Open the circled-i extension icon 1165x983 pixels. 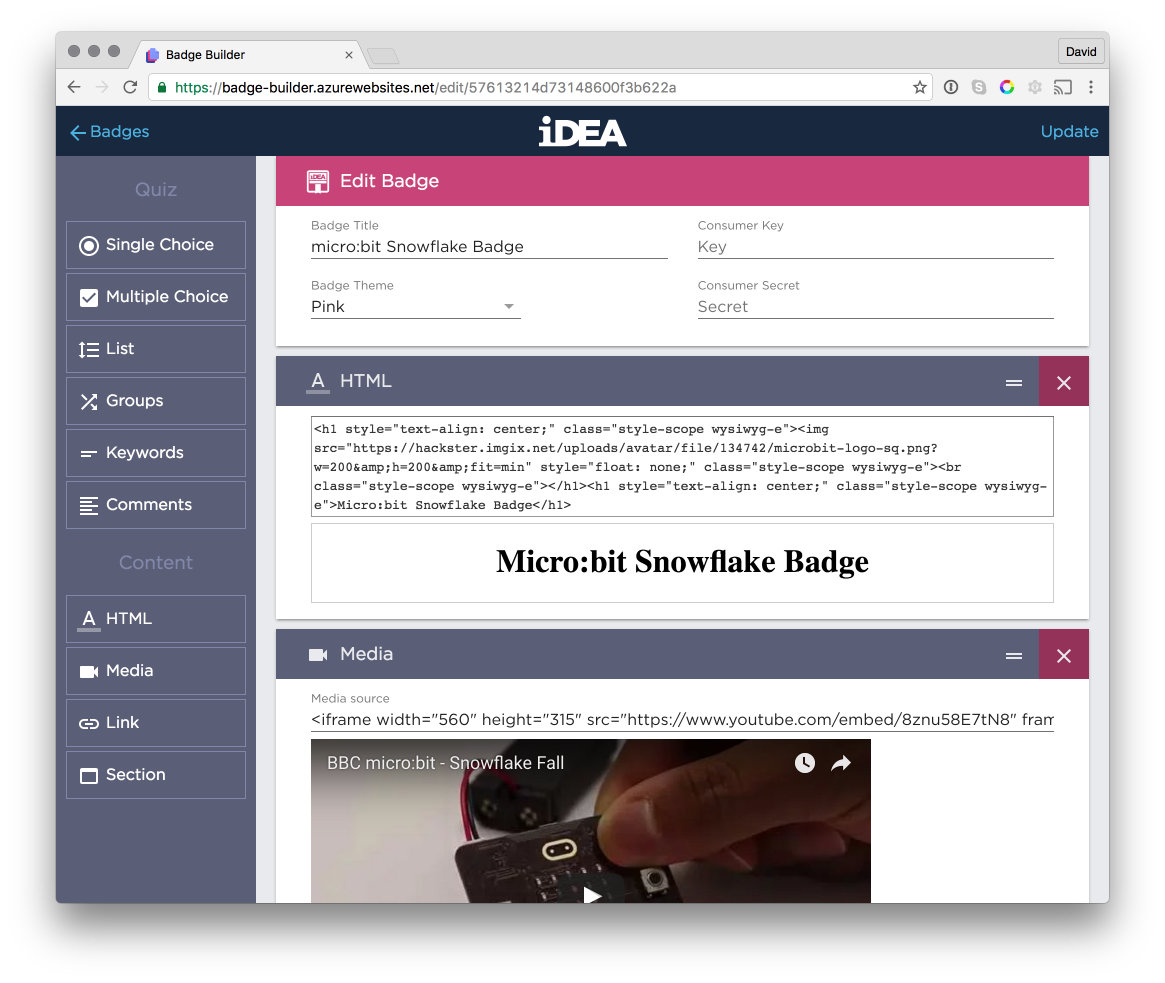pyautogui.click(x=950, y=87)
